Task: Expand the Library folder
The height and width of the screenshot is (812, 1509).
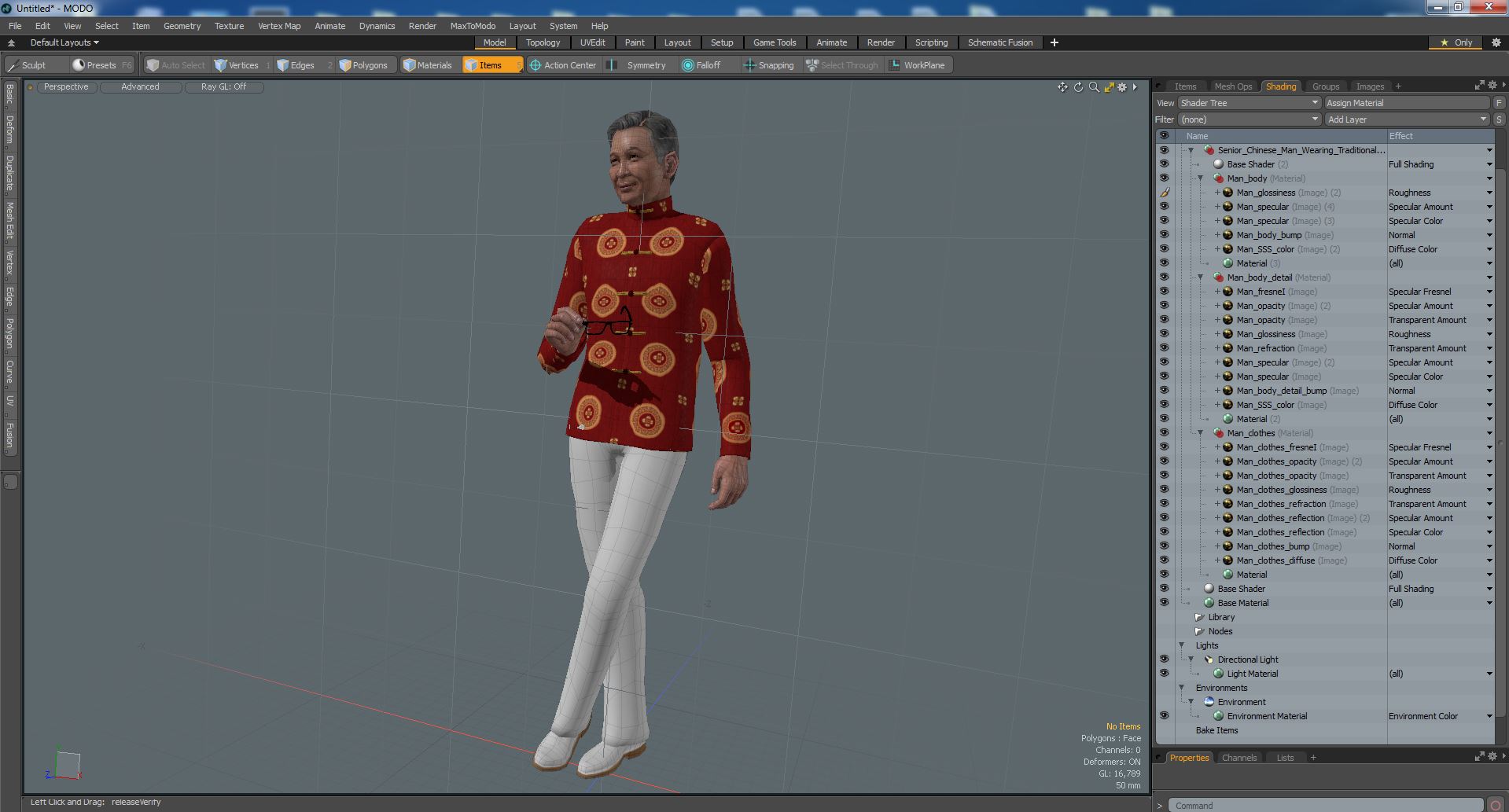Action: coord(1199,617)
